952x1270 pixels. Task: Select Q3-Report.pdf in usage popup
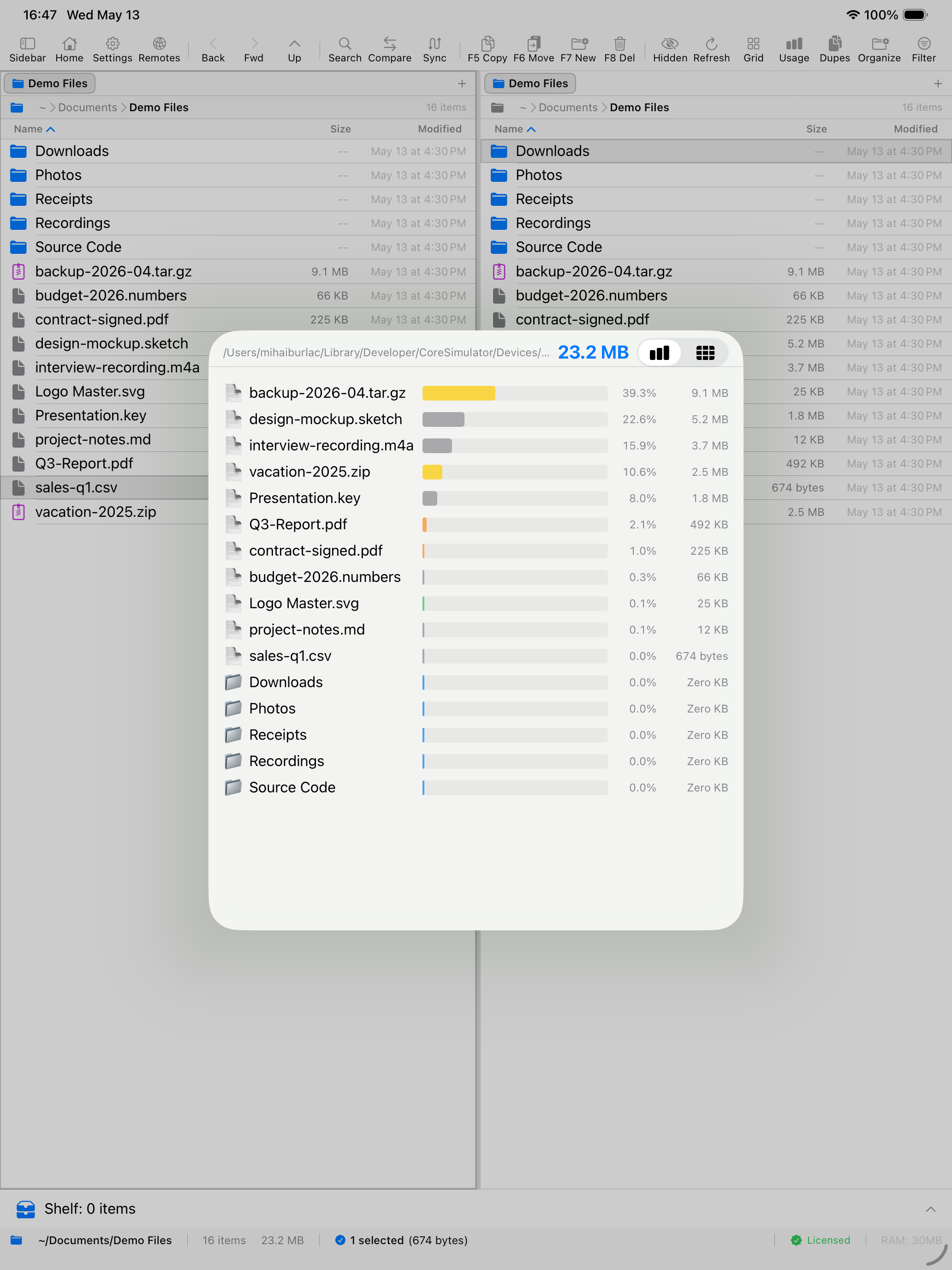[x=476, y=524]
